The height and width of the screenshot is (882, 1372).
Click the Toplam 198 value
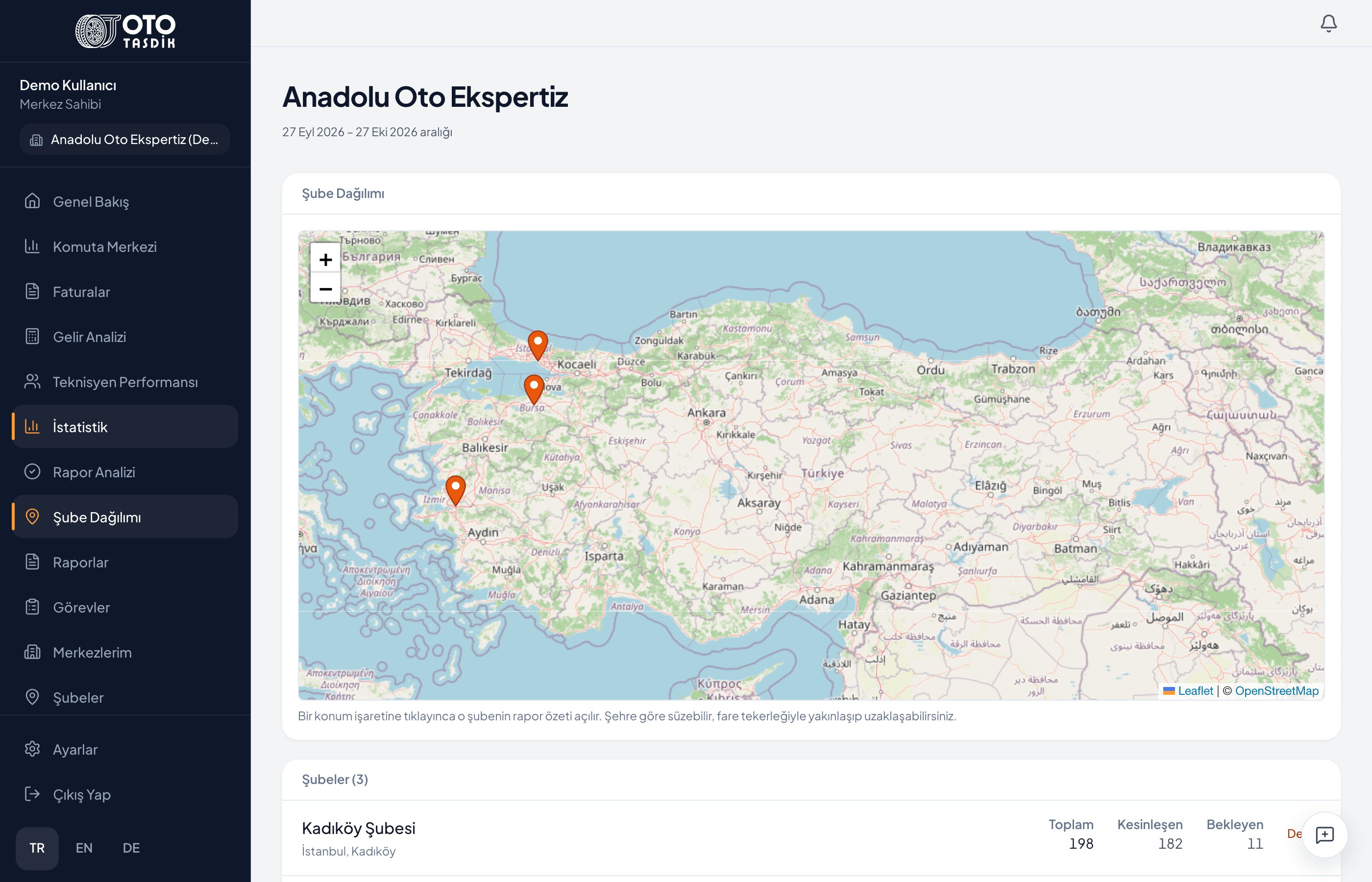pyautogui.click(x=1081, y=844)
